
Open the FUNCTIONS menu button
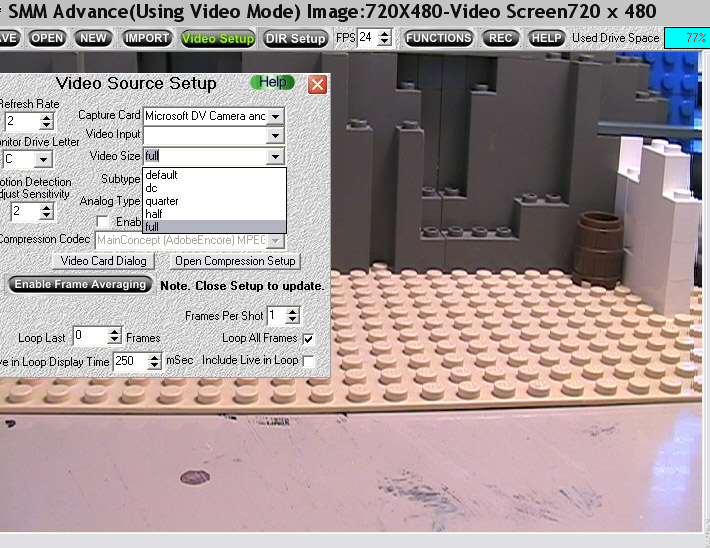438,38
